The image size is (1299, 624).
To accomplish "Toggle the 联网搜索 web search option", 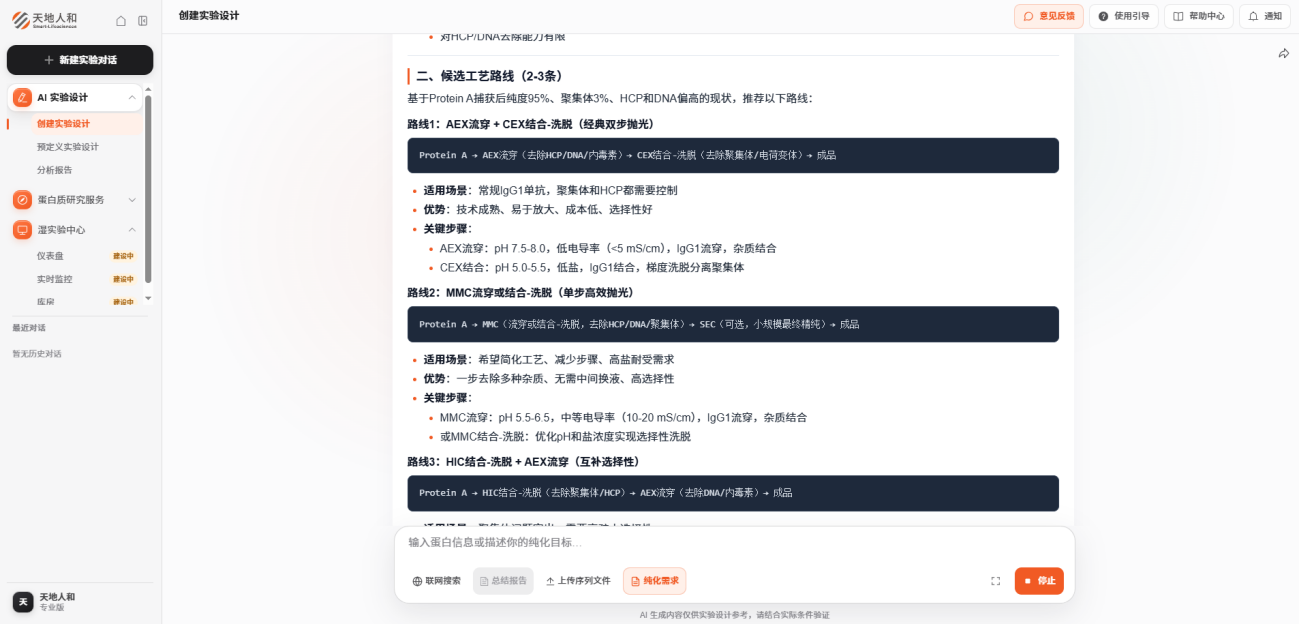I will click(x=437, y=581).
